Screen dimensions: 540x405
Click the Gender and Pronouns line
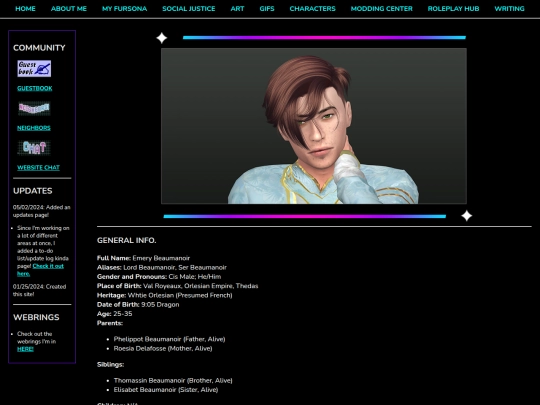point(159,277)
